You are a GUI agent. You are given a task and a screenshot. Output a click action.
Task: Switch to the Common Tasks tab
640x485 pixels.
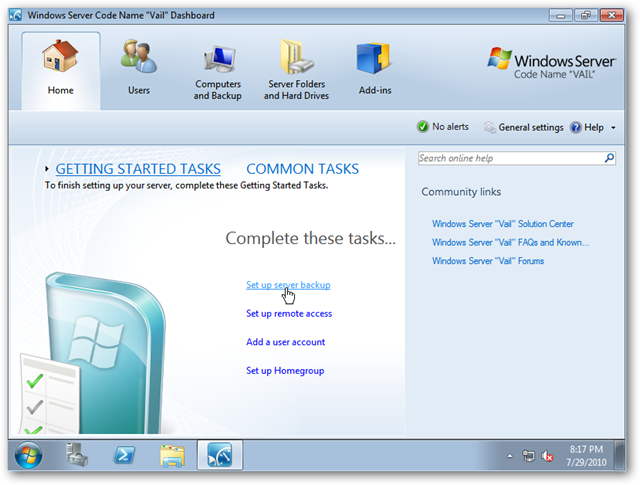(302, 169)
